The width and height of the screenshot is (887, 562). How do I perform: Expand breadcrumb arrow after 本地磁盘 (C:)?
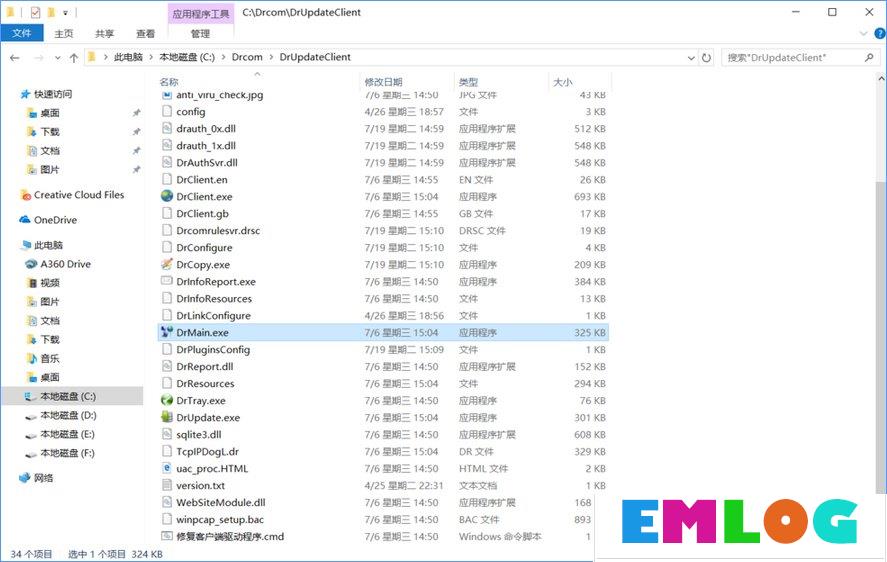tap(223, 57)
